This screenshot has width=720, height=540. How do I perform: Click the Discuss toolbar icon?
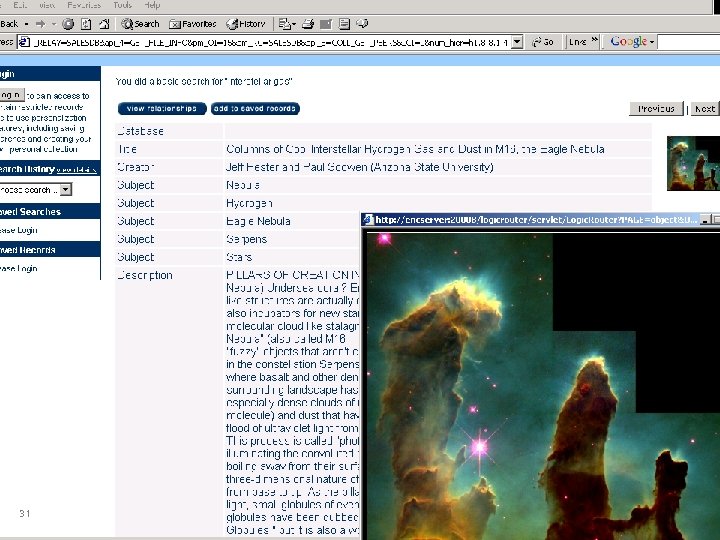344,24
